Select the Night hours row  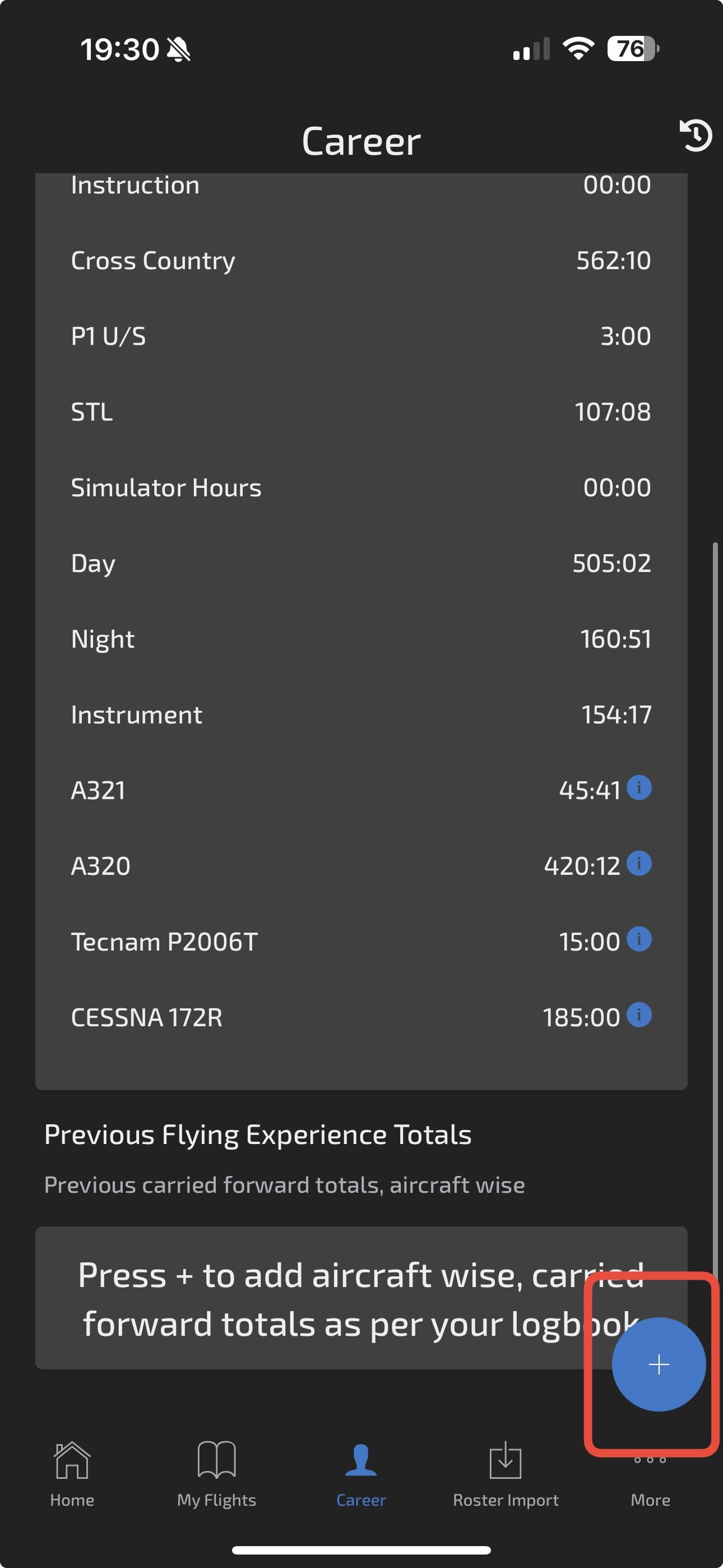pyautogui.click(x=361, y=639)
